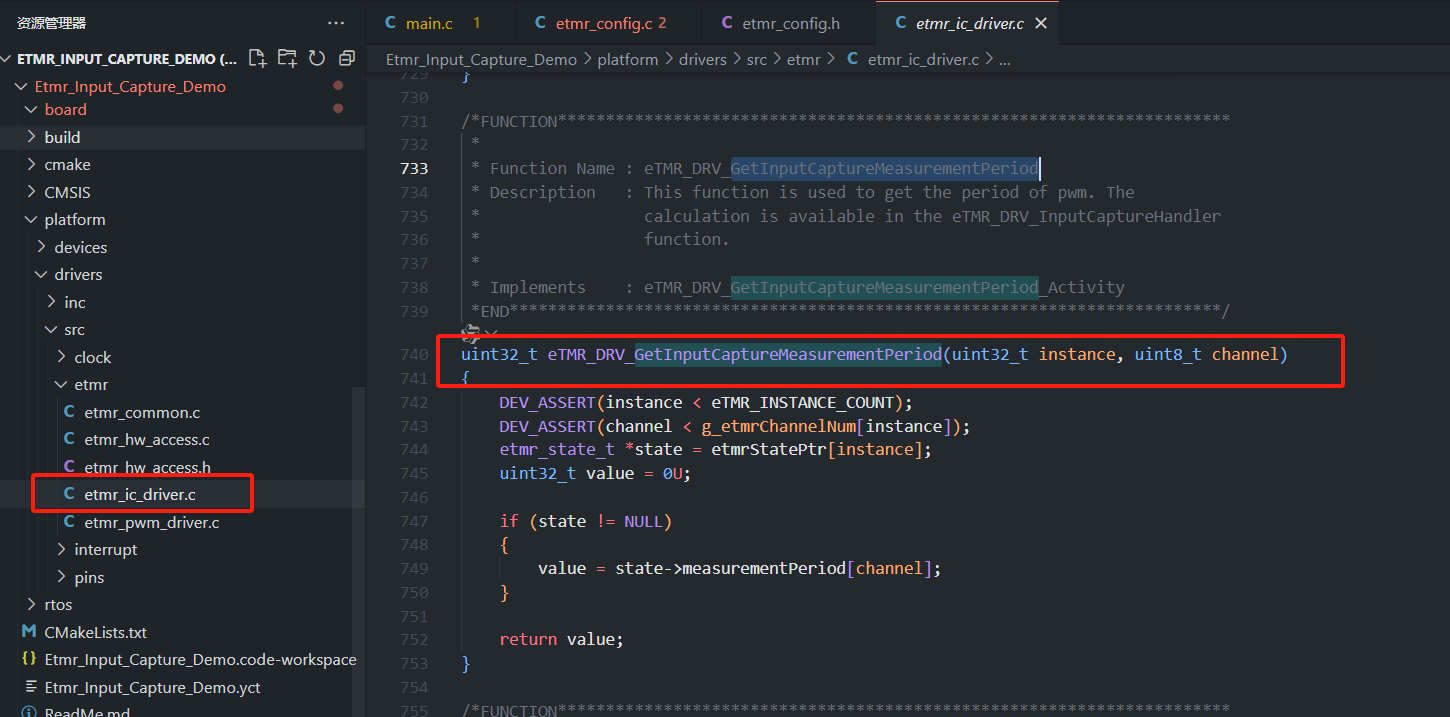This screenshot has width=1450, height=717.
Task: Close the etmr_ic_driver.c tab
Action: coord(1041,23)
